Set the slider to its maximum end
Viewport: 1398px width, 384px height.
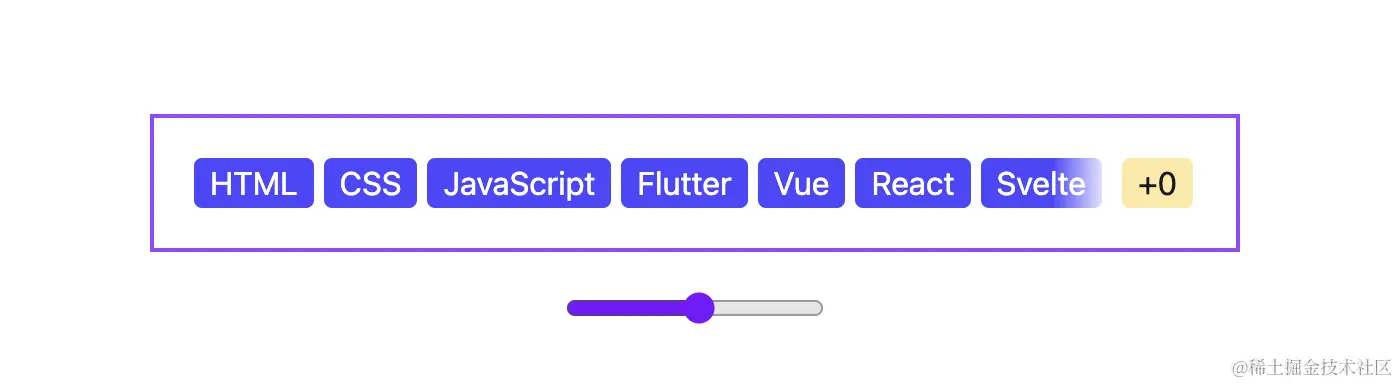coord(819,308)
